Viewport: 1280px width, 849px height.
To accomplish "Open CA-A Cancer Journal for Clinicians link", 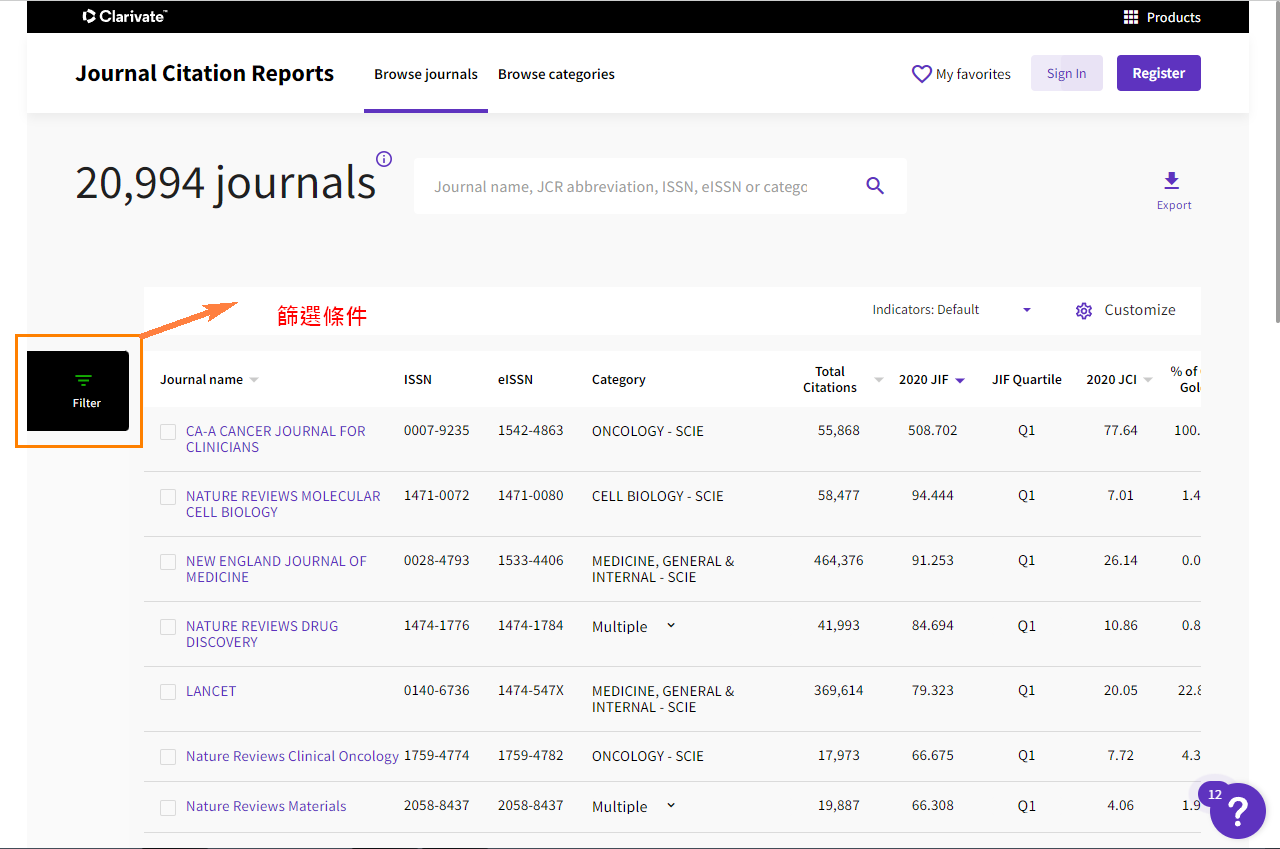I will click(x=276, y=439).
